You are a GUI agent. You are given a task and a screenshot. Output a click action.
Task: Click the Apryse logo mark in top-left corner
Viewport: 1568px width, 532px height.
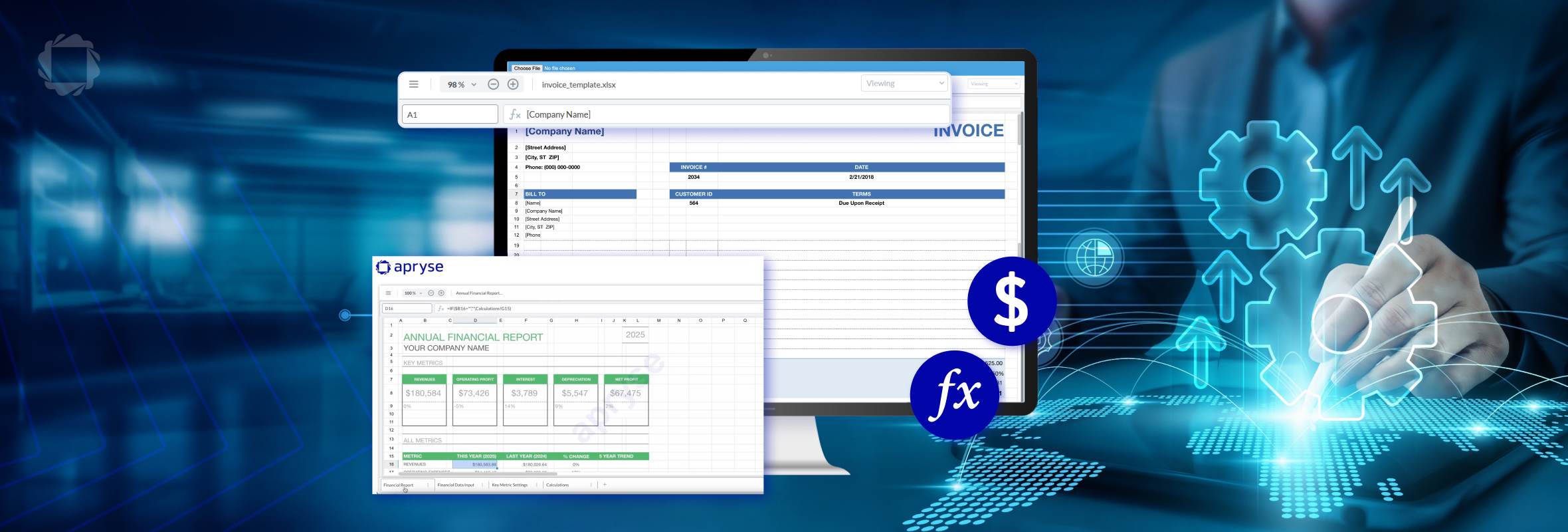[69, 65]
